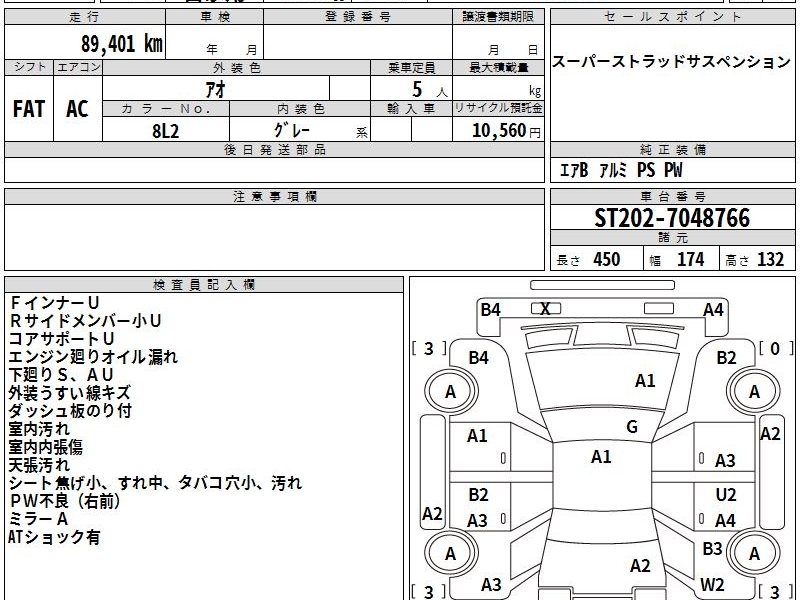This screenshot has width=800, height=600.
Task: Click the 諸元 header
Action: coord(672,238)
